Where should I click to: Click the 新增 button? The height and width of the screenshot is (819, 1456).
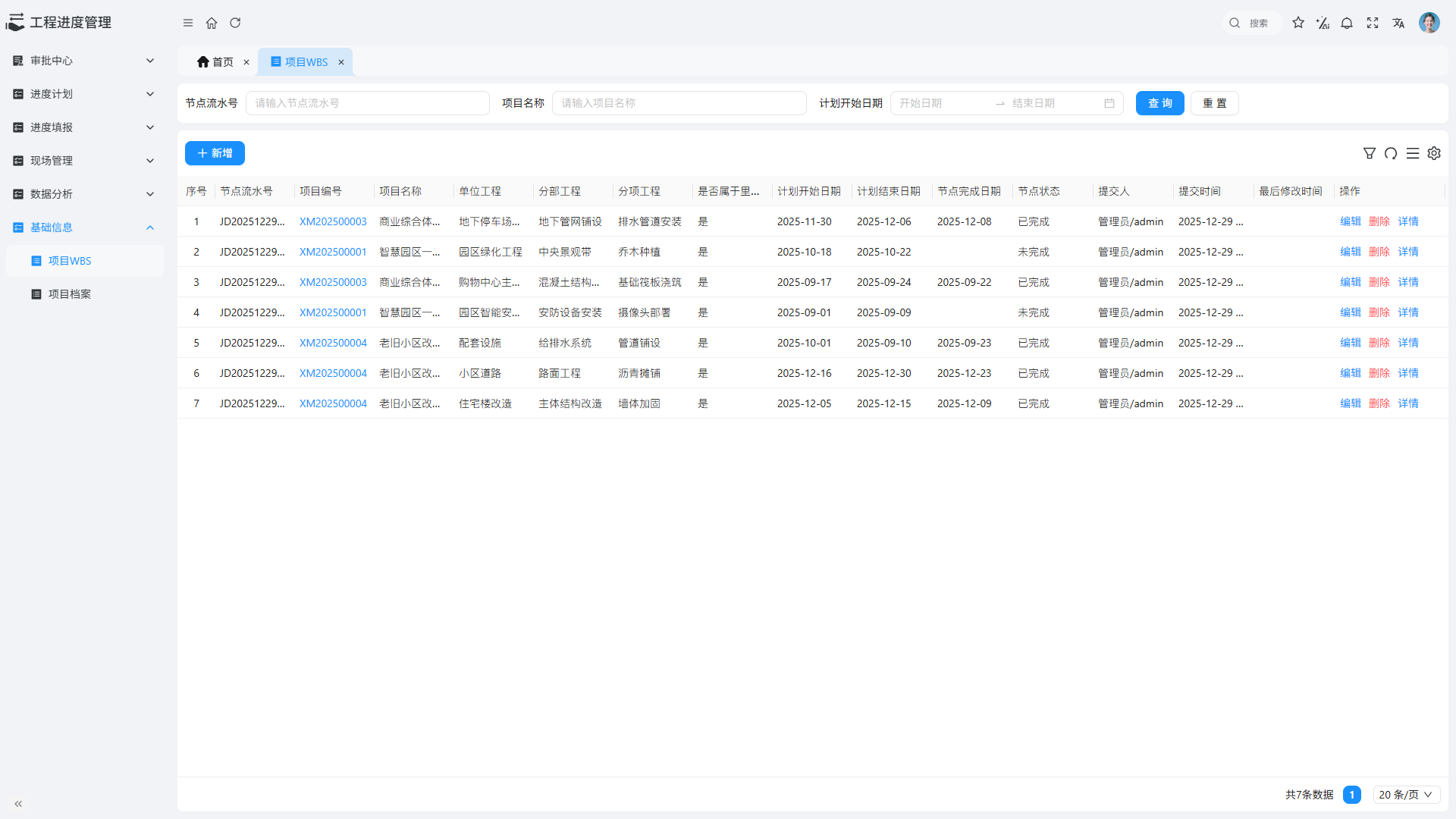[215, 153]
